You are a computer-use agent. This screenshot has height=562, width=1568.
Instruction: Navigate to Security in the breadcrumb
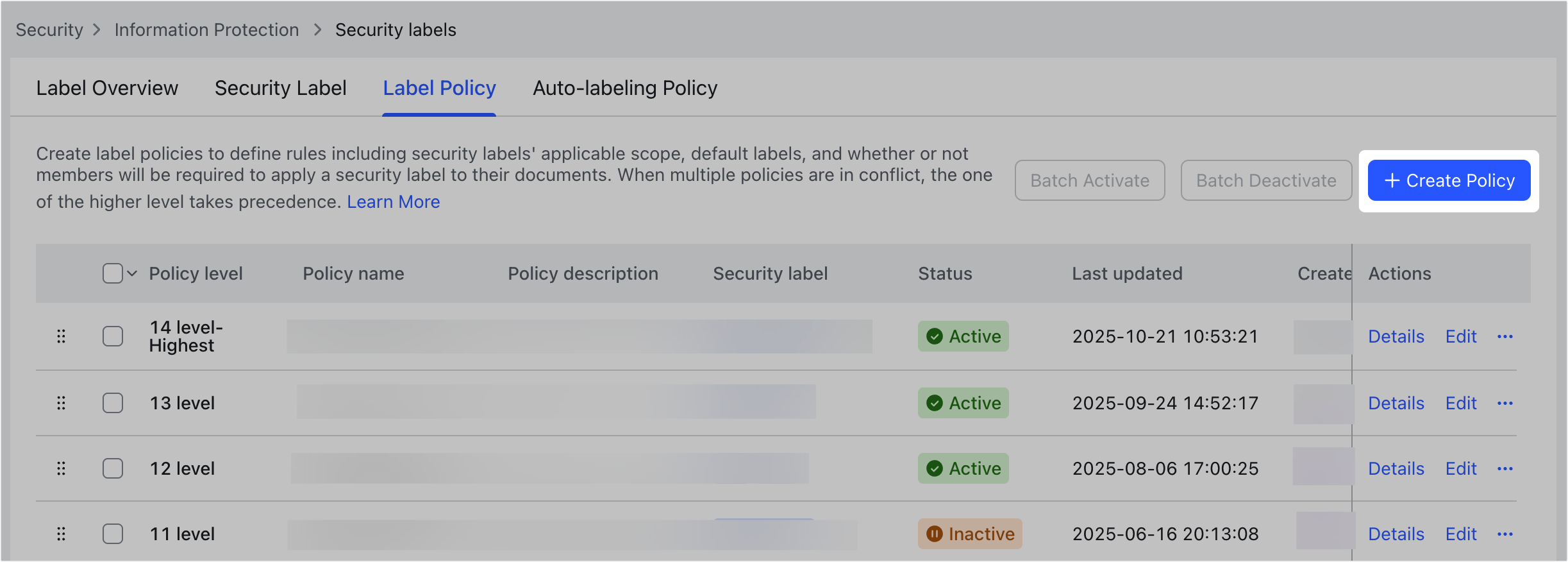(49, 30)
